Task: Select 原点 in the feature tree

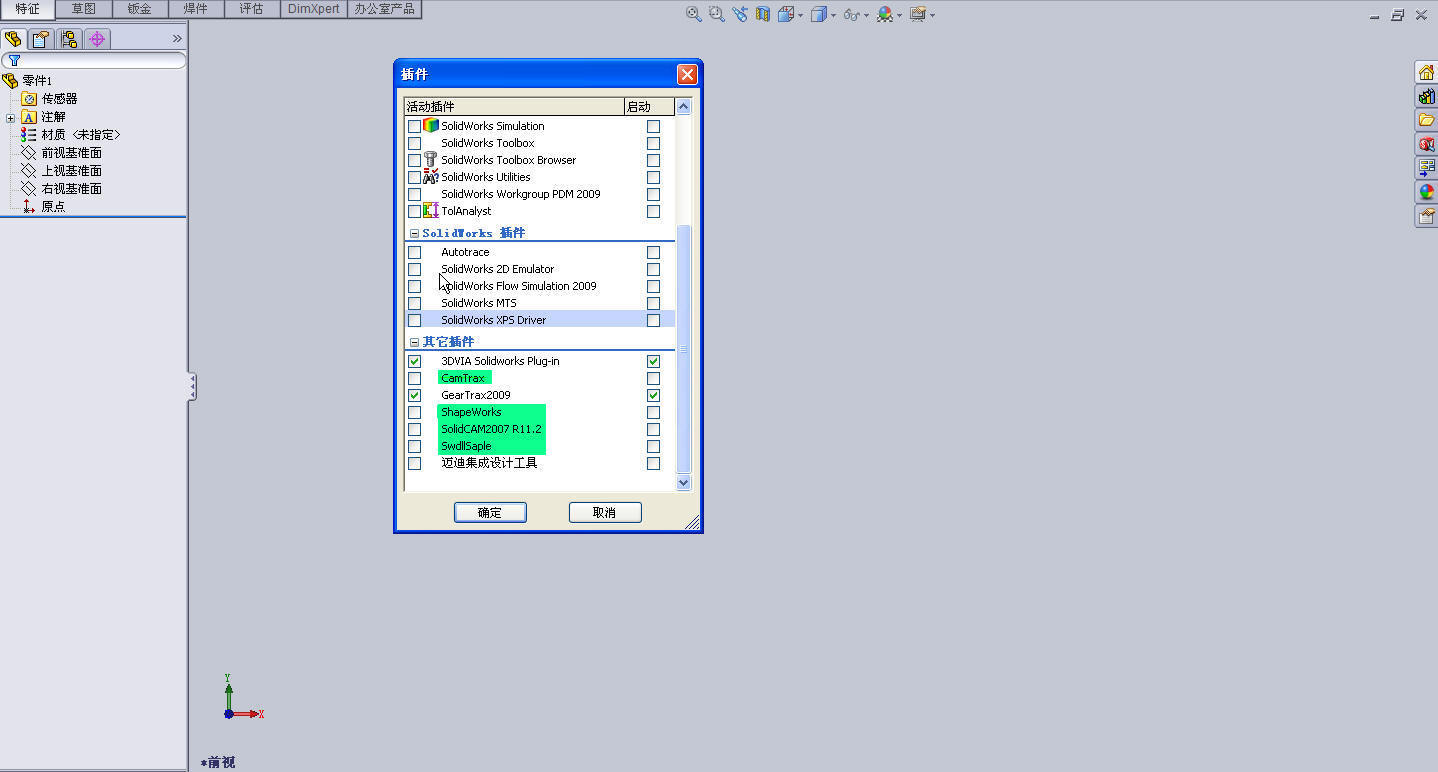Action: point(53,207)
